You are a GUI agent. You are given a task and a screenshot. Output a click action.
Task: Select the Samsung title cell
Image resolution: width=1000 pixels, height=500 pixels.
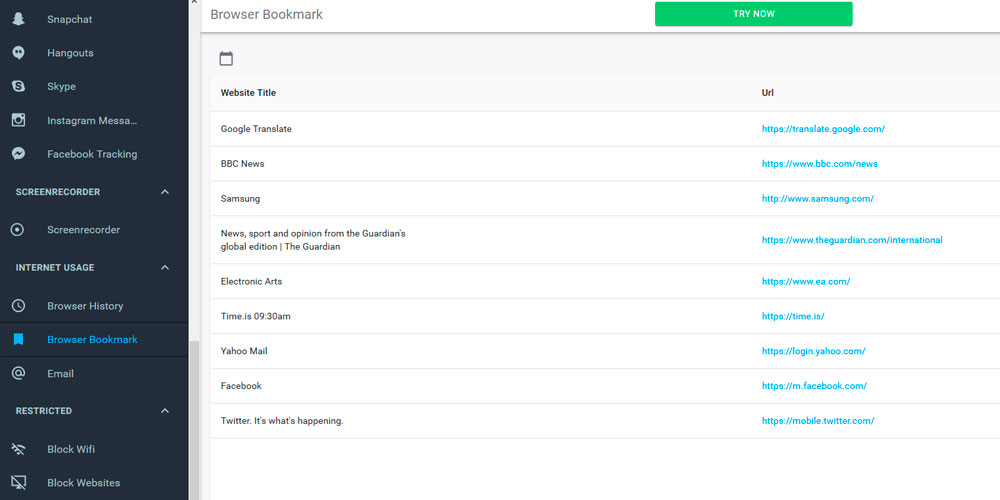(x=240, y=198)
